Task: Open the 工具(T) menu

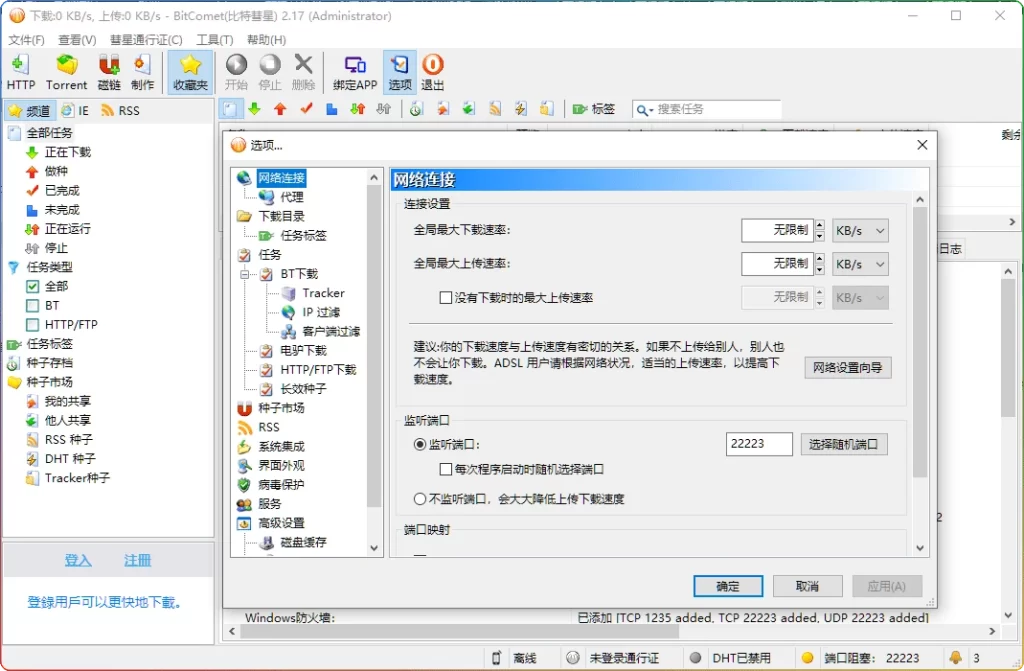Action: tap(214, 40)
